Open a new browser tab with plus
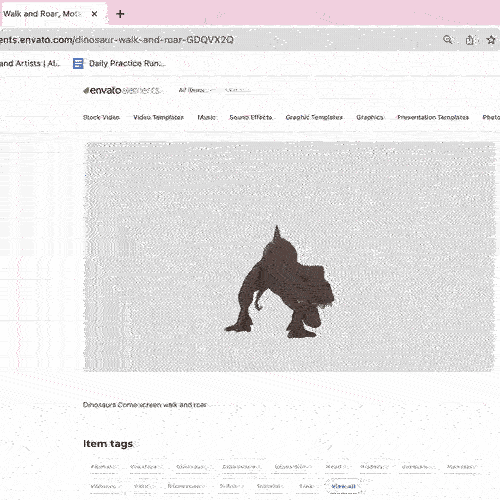Viewport: 500px width, 500px height. click(120, 14)
